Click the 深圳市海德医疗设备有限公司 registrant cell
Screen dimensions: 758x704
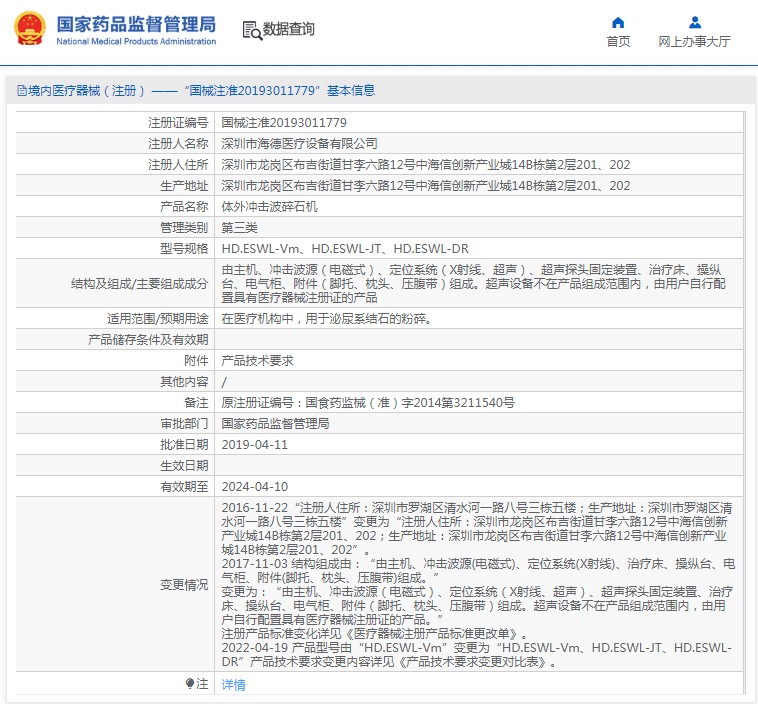479,144
